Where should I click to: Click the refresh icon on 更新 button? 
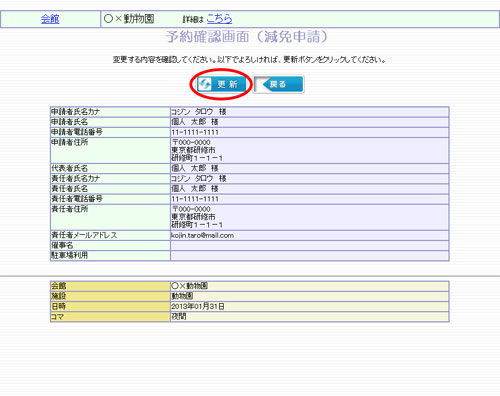pos(205,84)
